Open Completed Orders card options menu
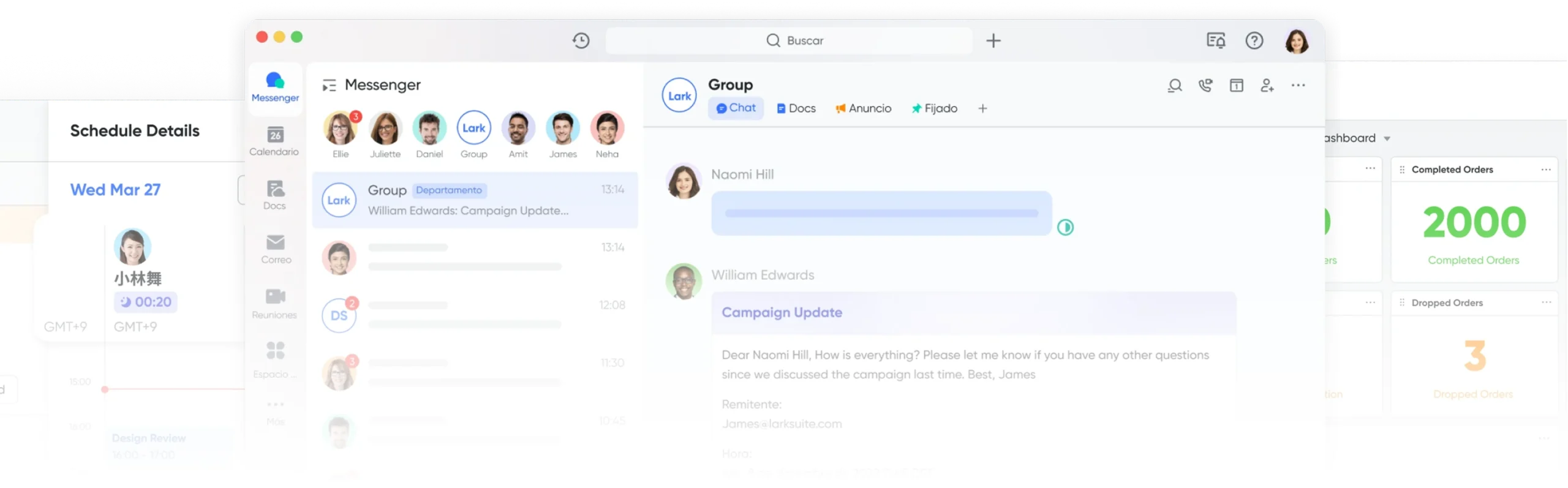The image size is (1568, 488). (x=1546, y=170)
